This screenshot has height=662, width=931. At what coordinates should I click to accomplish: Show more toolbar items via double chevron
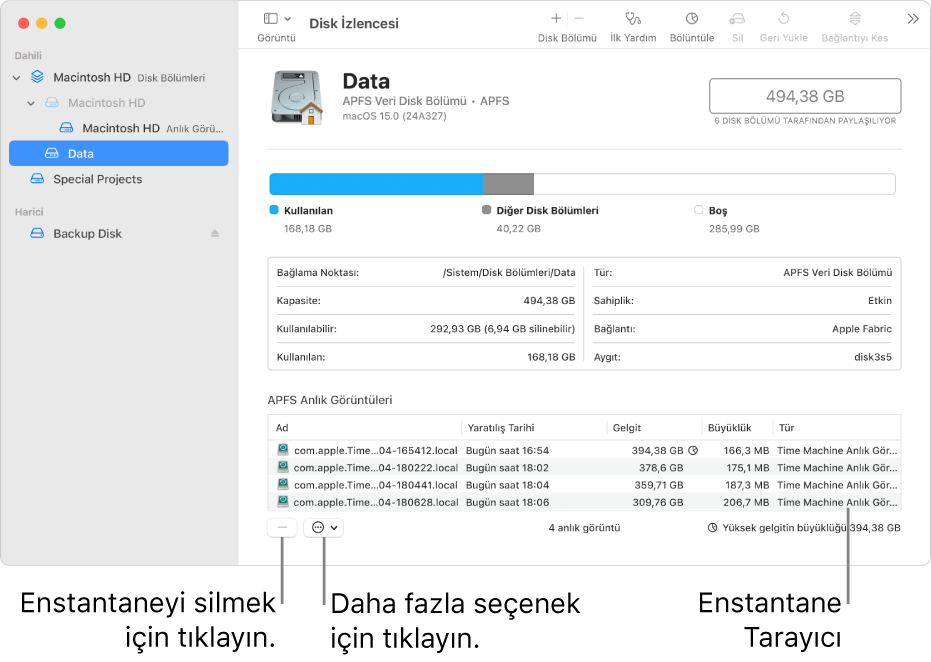pyautogui.click(x=913, y=19)
